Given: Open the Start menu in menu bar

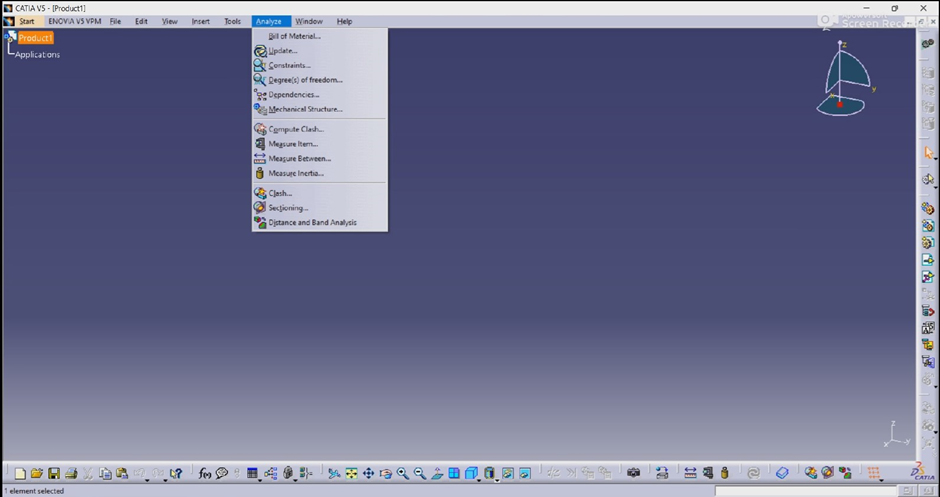Looking at the screenshot, I should [x=27, y=21].
